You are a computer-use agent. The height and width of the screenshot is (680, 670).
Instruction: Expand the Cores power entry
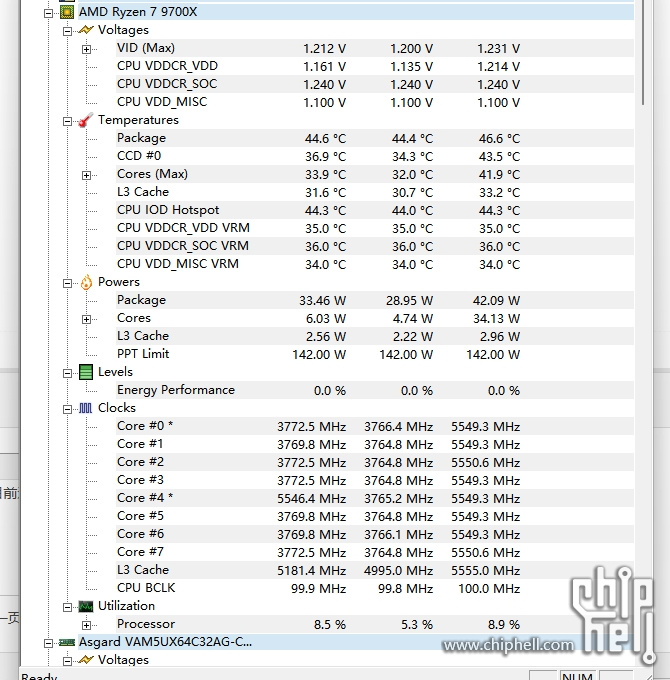coord(86,320)
